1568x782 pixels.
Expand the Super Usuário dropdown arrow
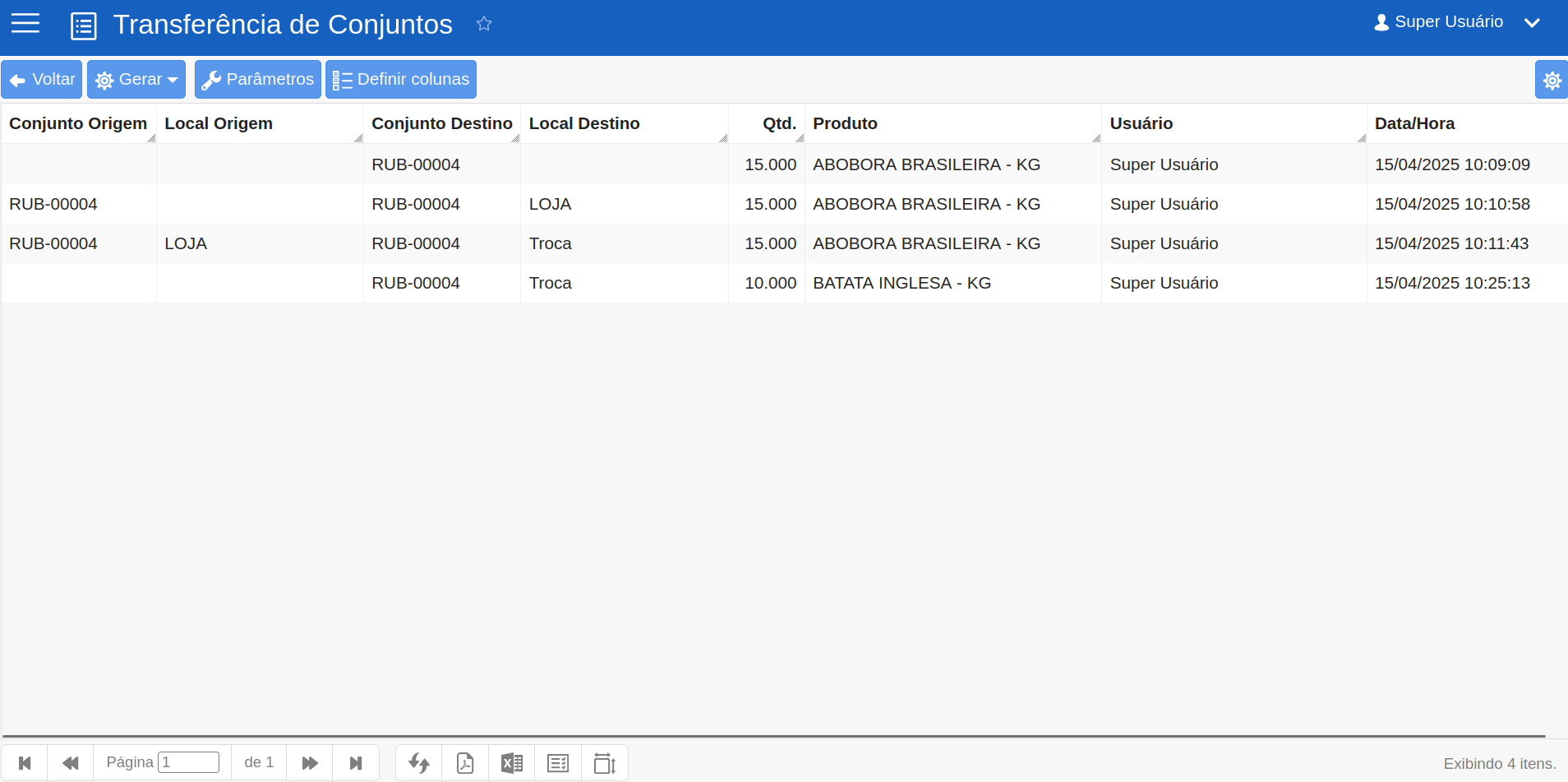click(1532, 23)
